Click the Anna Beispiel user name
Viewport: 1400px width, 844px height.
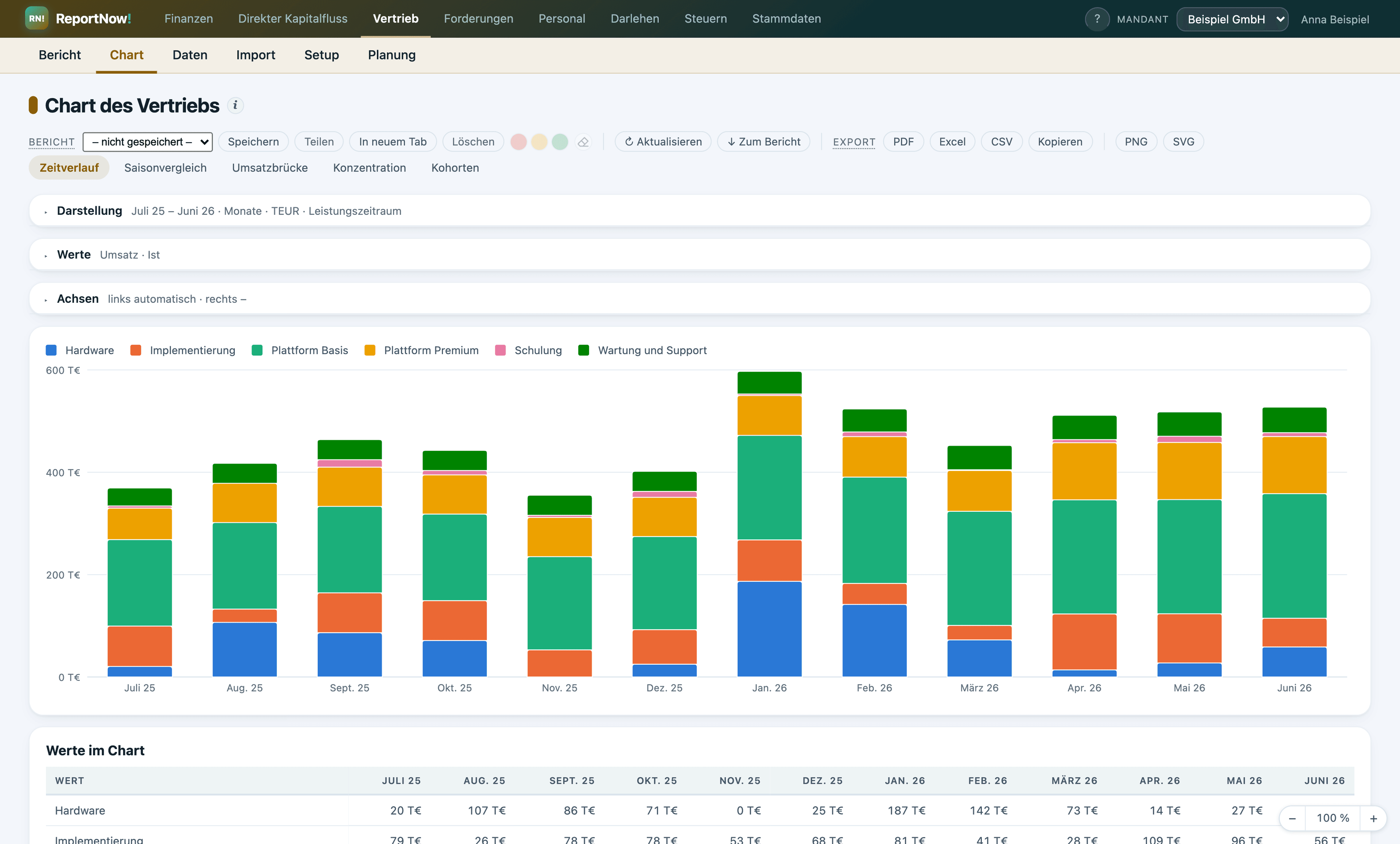(1335, 19)
